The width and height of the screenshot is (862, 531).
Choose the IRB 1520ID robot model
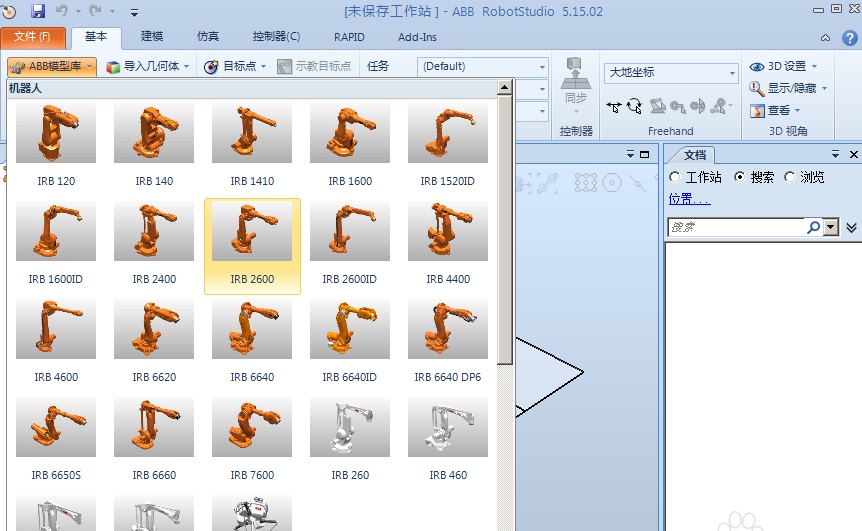(x=447, y=147)
